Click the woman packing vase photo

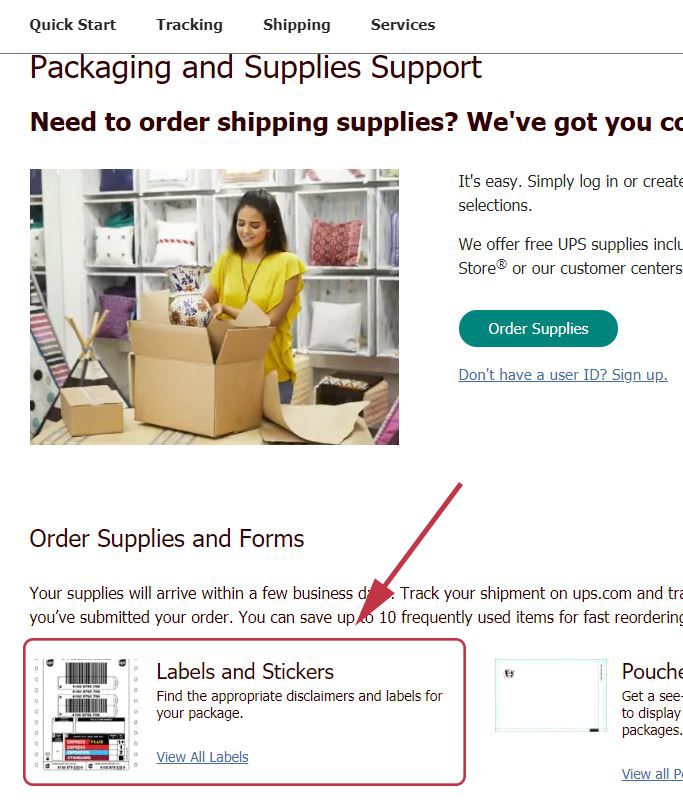(x=214, y=307)
